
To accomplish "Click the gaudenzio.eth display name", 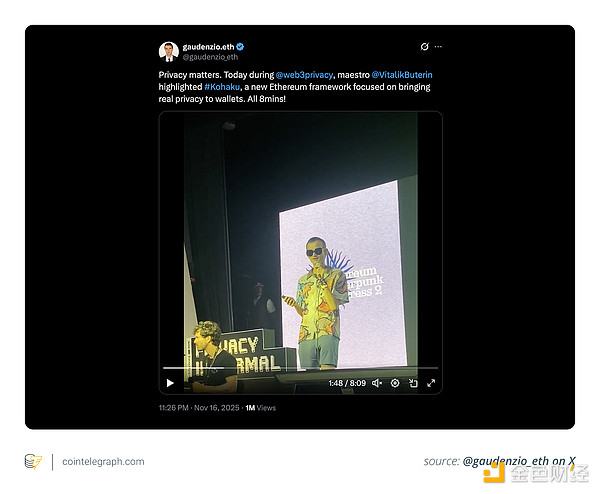I will [x=207, y=47].
